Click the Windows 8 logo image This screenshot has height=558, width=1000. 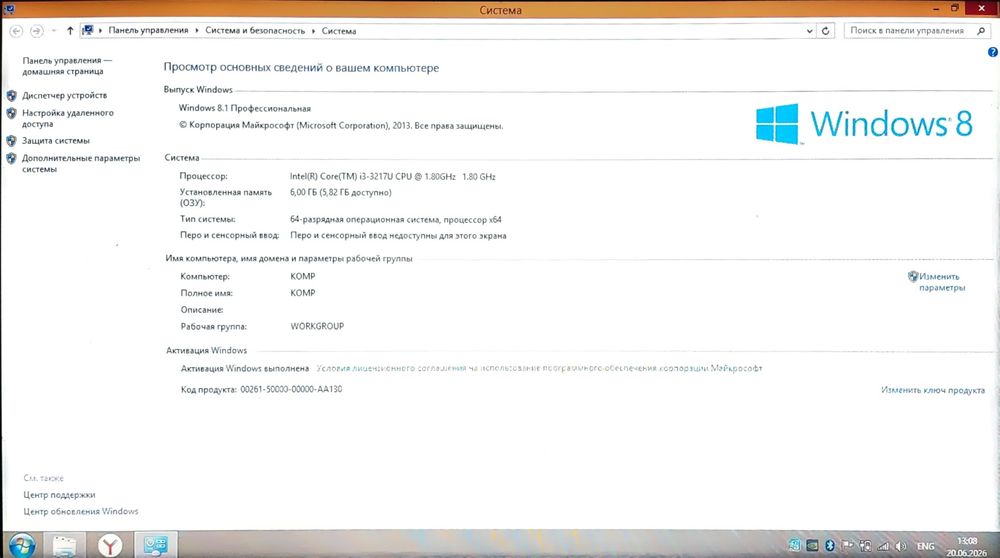864,124
